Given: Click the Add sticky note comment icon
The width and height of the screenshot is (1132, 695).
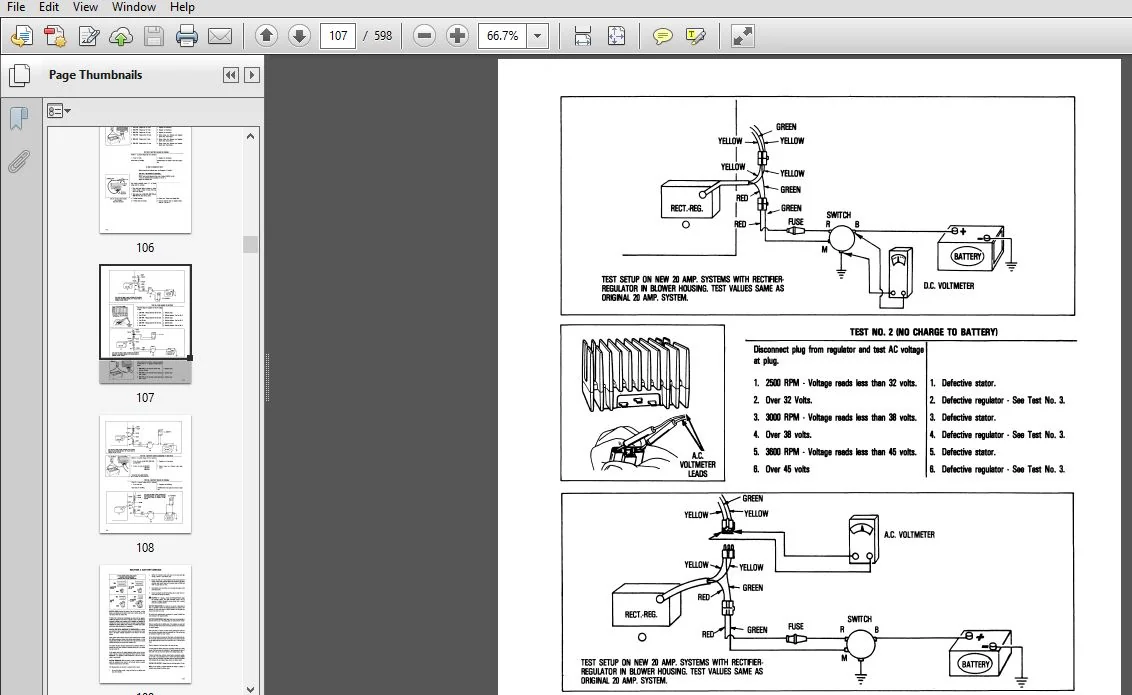Looking at the screenshot, I should pyautogui.click(x=662, y=35).
